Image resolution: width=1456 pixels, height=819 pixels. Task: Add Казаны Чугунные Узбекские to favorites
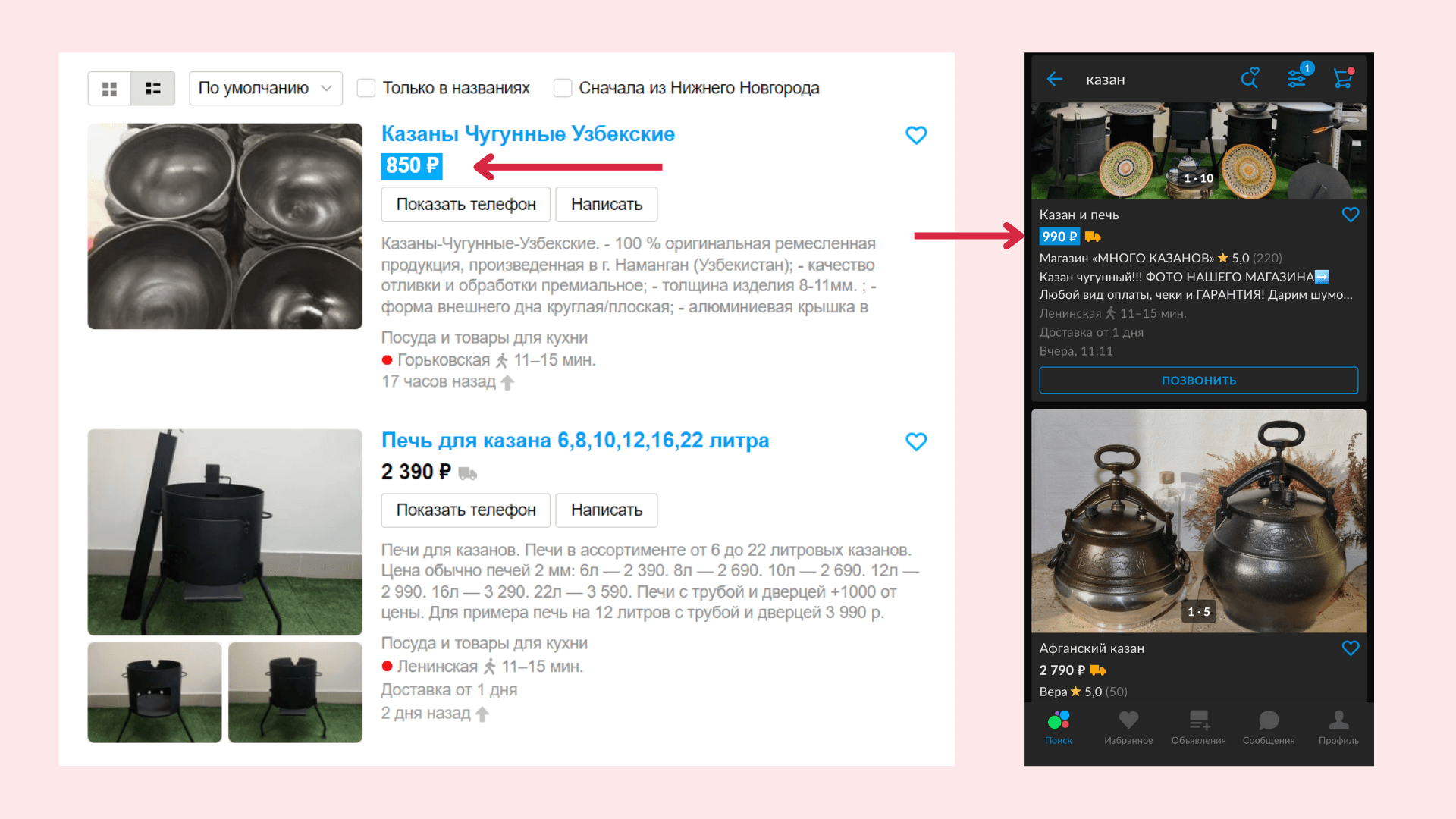coord(916,136)
